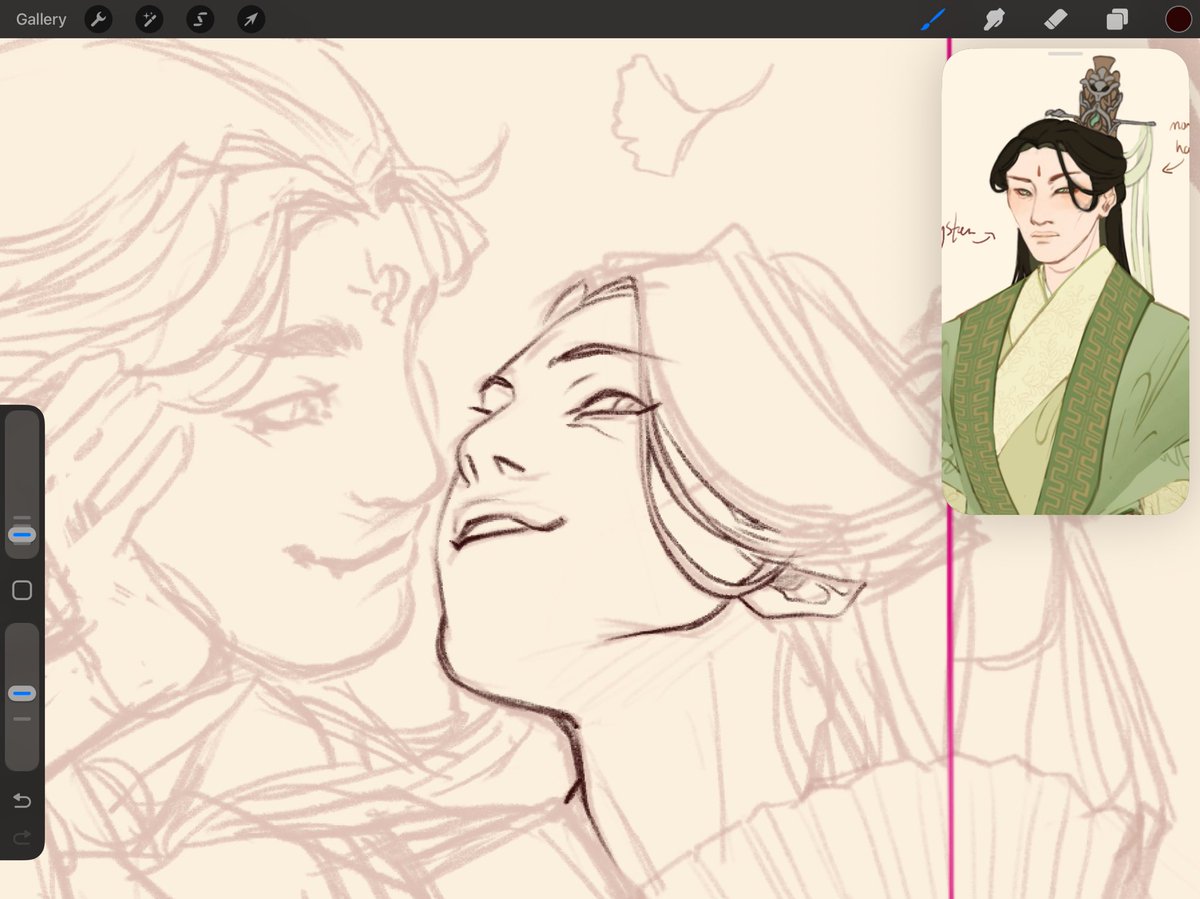Select the Adjustments magic wand icon

pyautogui.click(x=149, y=19)
